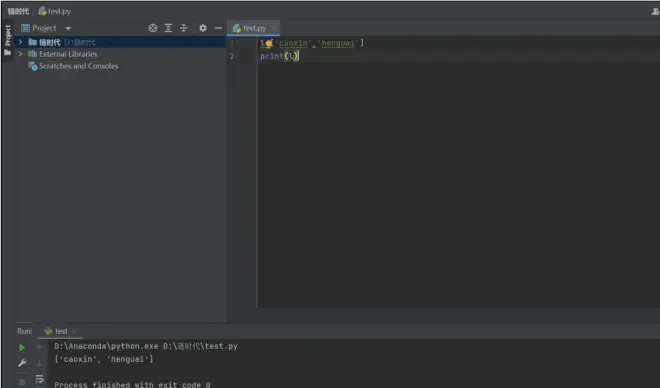Select External Libraries in project tree
This screenshot has height=388, width=660.
(68, 54)
